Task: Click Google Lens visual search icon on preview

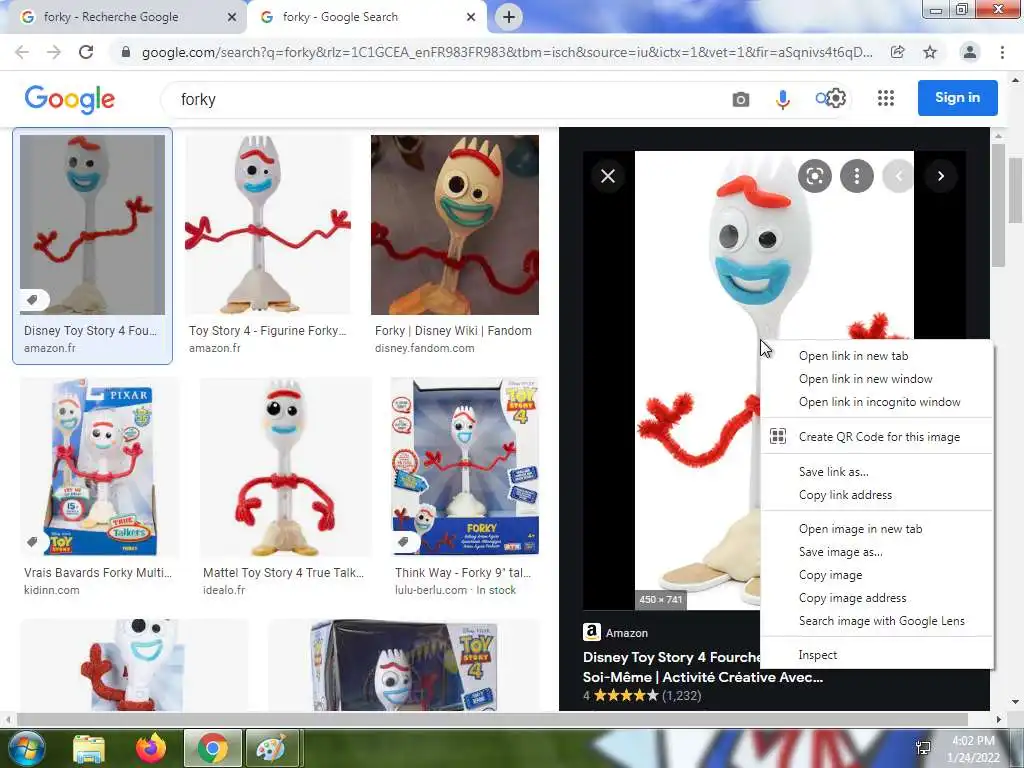Action: pyautogui.click(x=814, y=176)
